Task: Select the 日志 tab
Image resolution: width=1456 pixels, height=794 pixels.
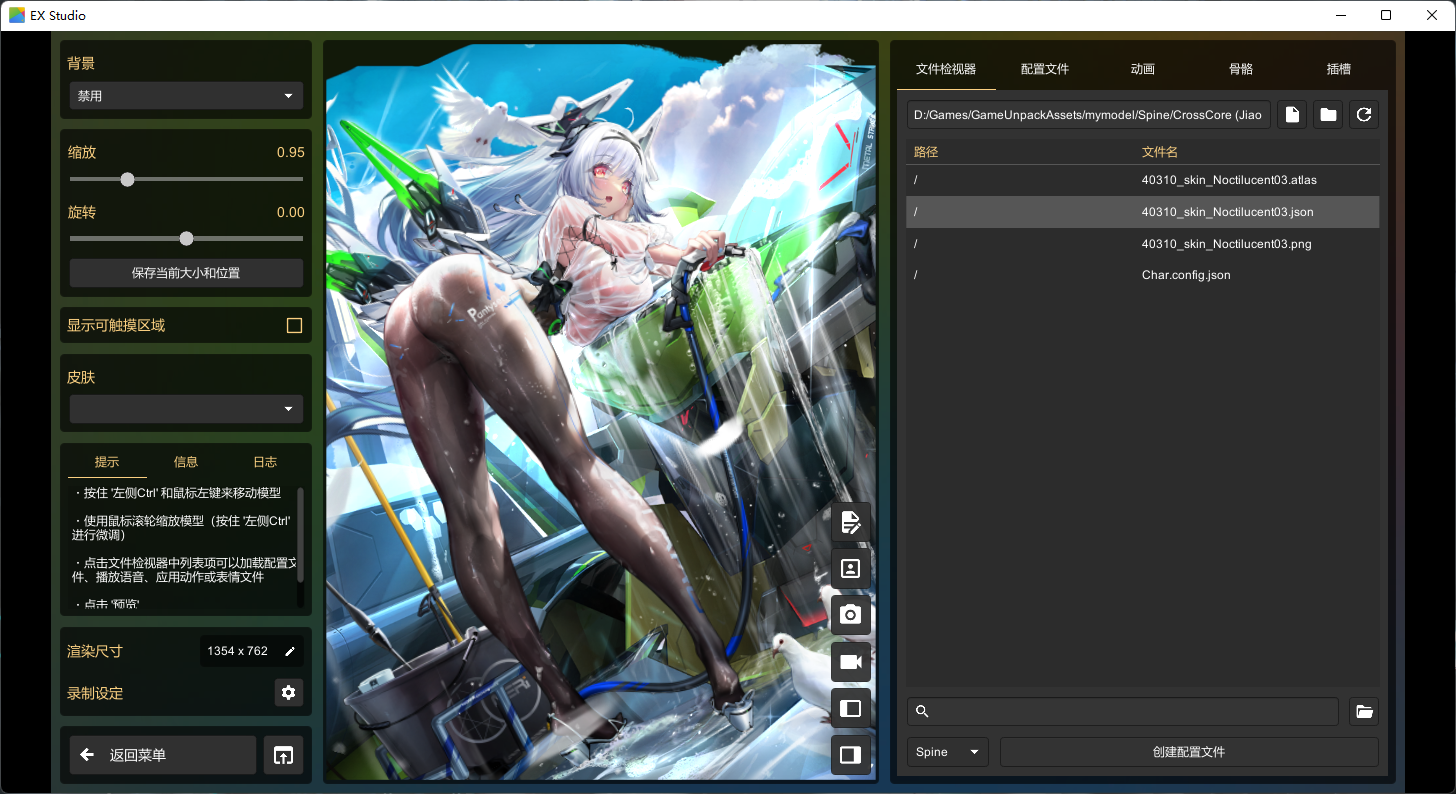Action: click(x=265, y=462)
